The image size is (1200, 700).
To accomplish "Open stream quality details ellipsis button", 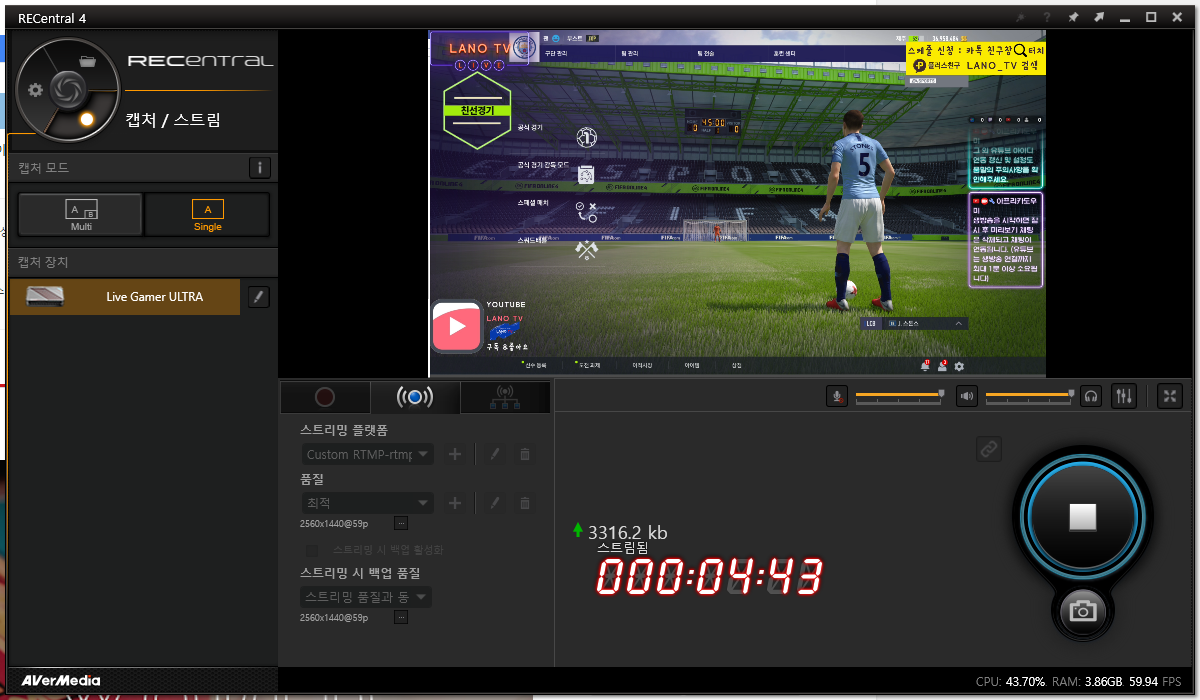I will pos(401,523).
